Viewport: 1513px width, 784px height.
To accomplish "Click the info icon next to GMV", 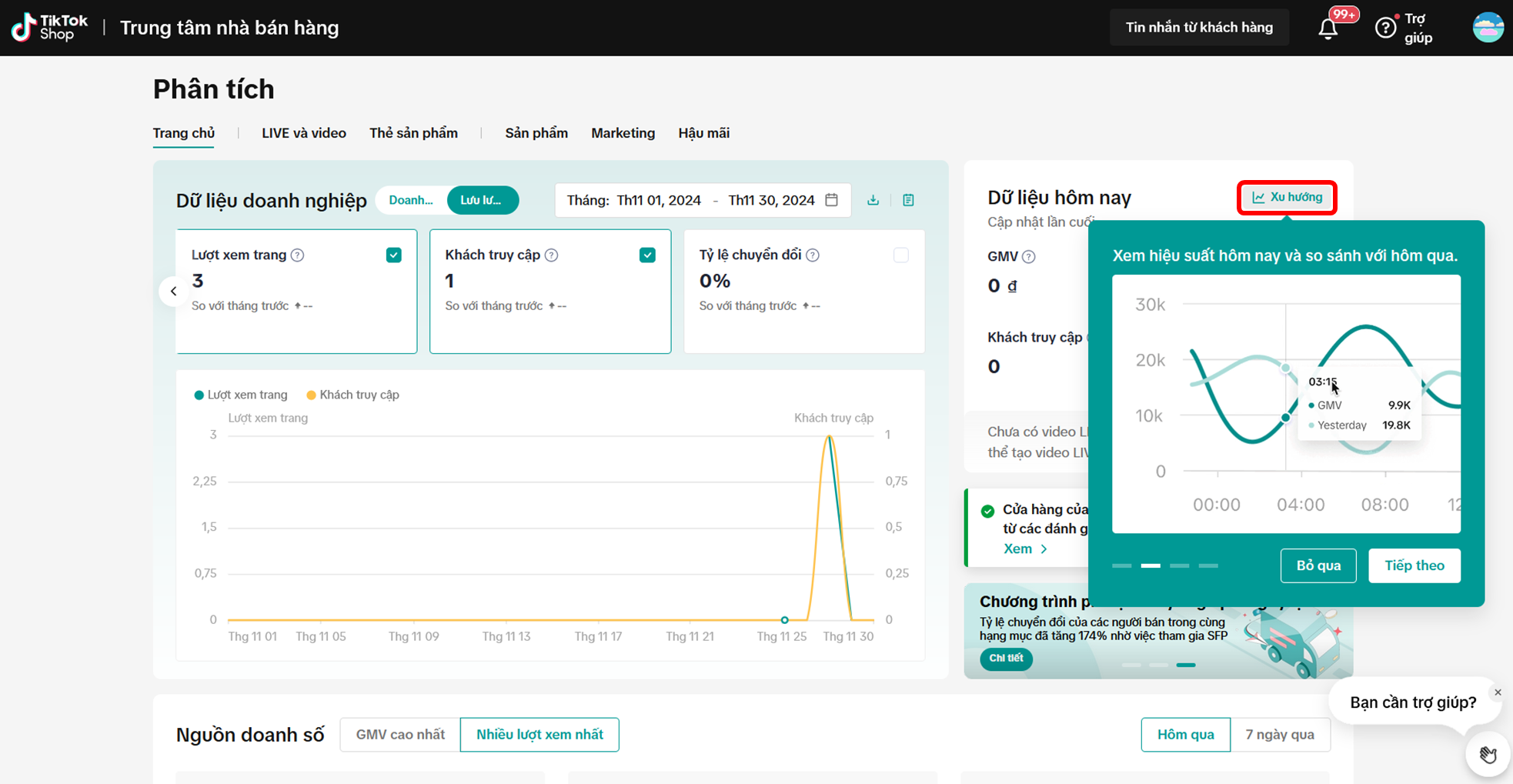I will point(1029,257).
